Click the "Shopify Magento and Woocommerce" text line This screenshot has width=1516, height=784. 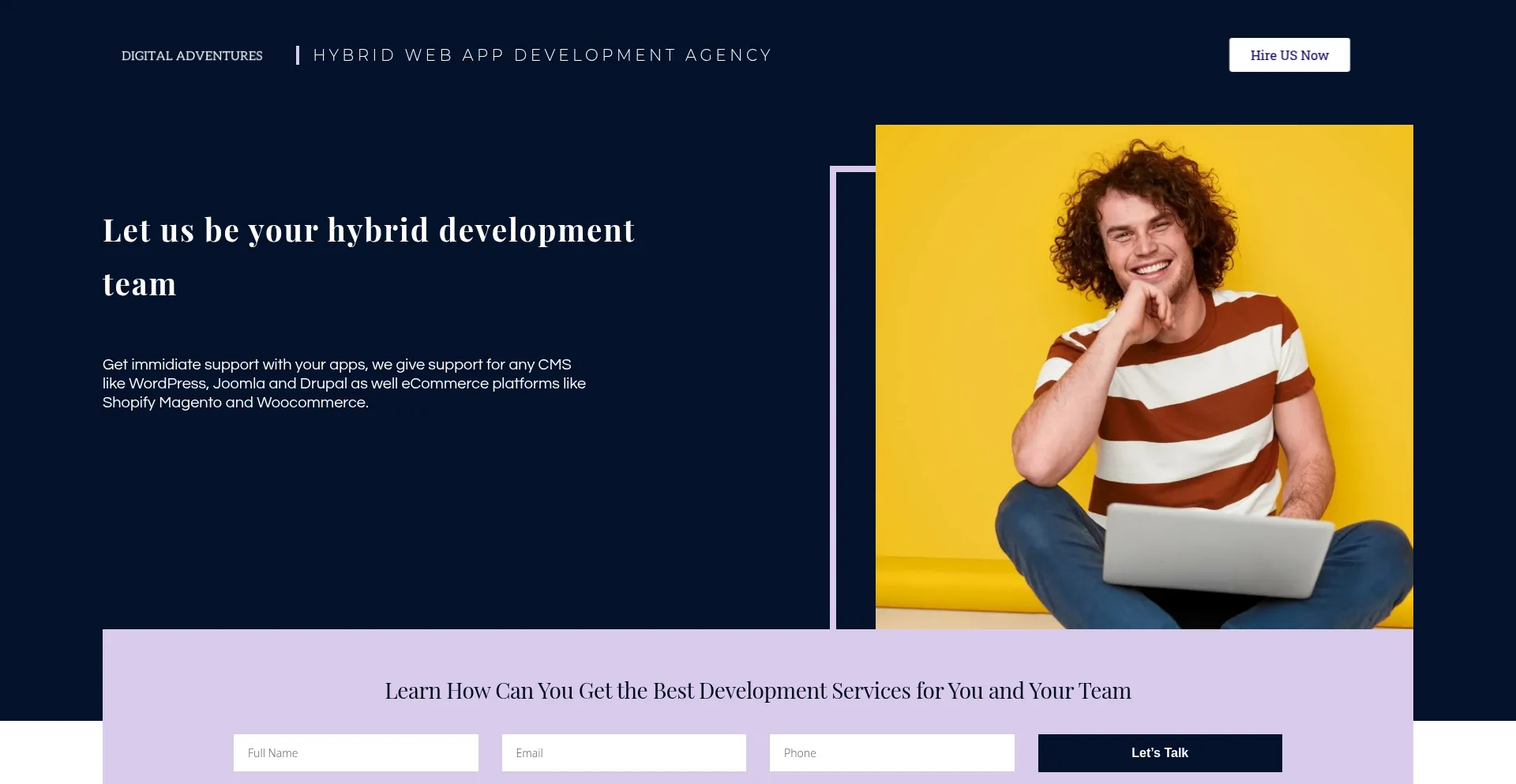click(x=235, y=403)
